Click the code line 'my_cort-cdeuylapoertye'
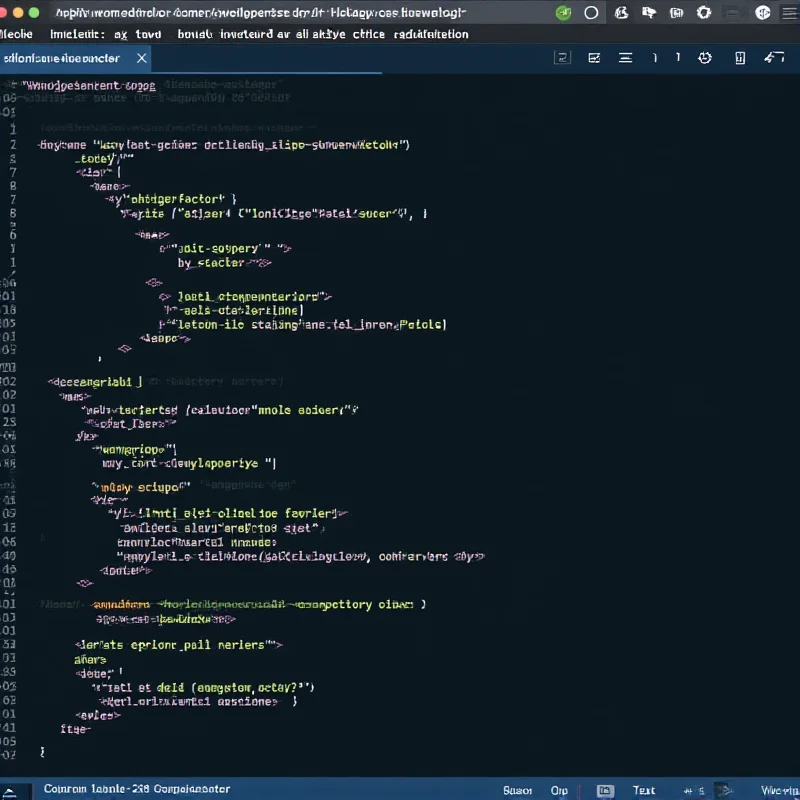800x800 pixels. pos(189,463)
